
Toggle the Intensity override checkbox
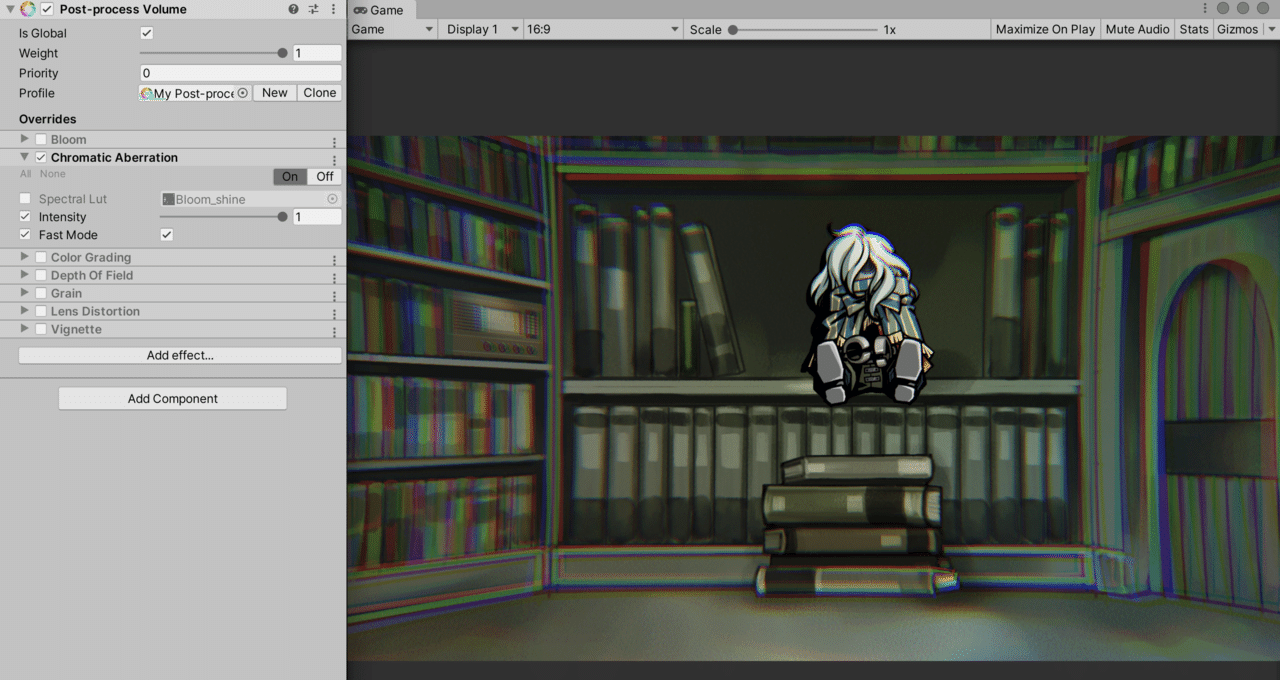(x=25, y=217)
